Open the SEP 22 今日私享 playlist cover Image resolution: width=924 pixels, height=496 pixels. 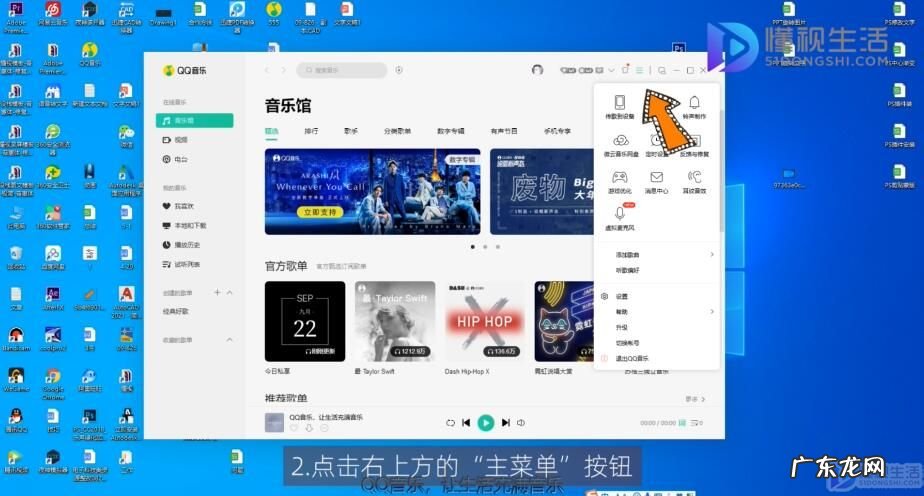[305, 321]
